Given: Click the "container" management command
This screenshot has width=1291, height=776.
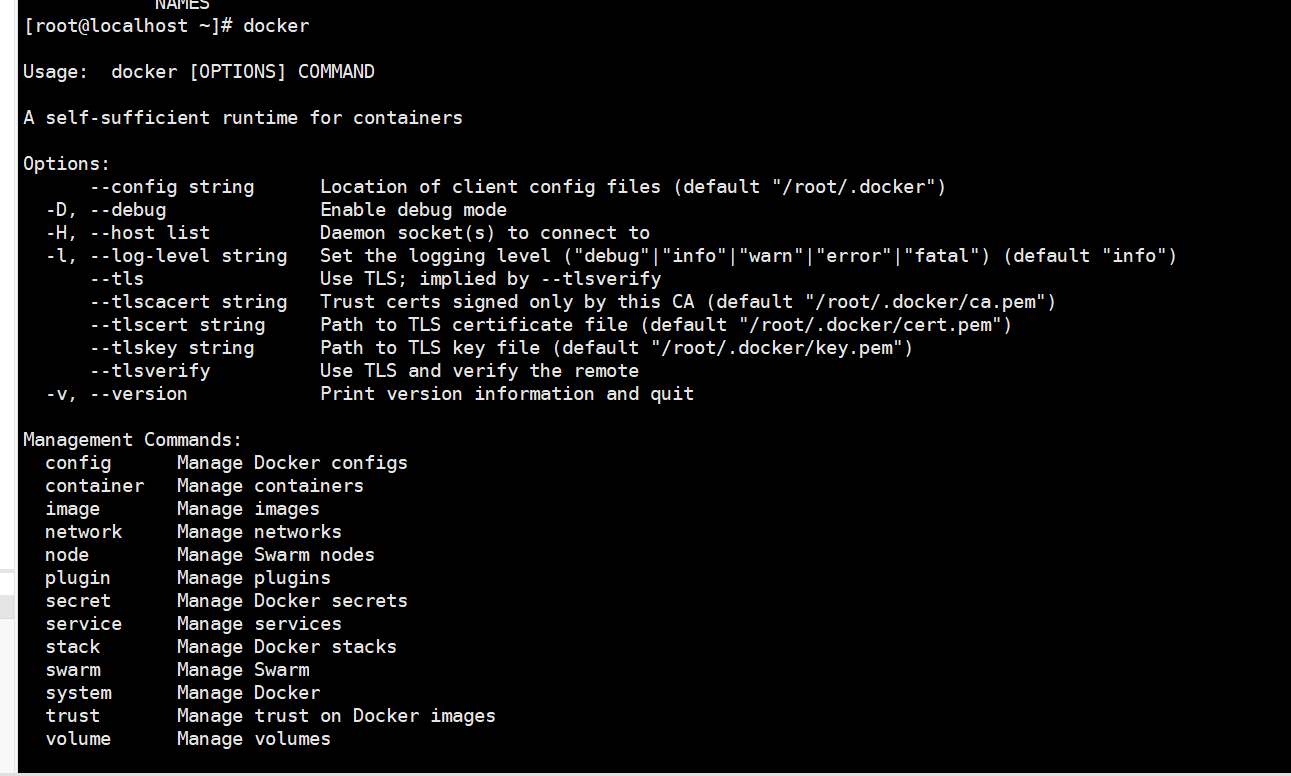Looking at the screenshot, I should pos(94,486).
